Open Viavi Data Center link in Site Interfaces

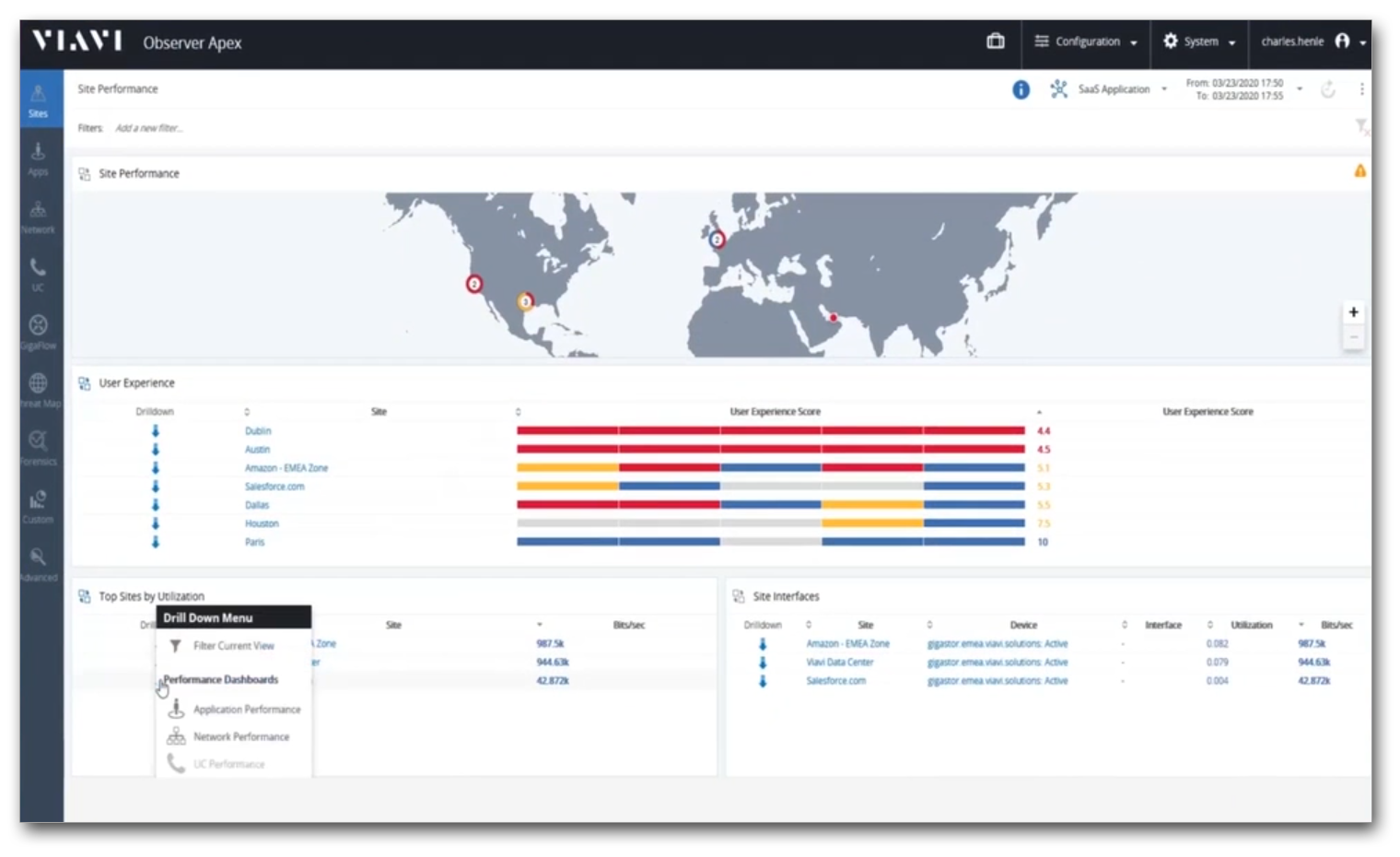(840, 662)
